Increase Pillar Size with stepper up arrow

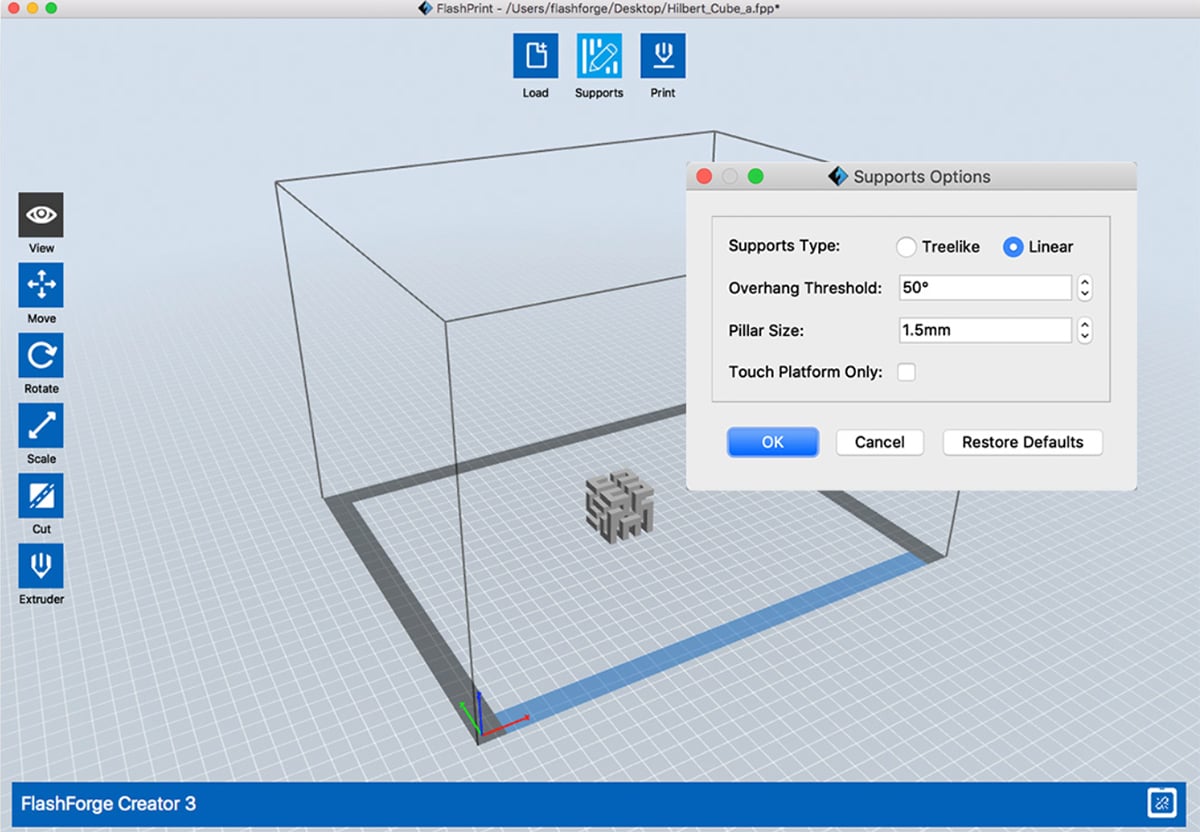[x=1085, y=325]
